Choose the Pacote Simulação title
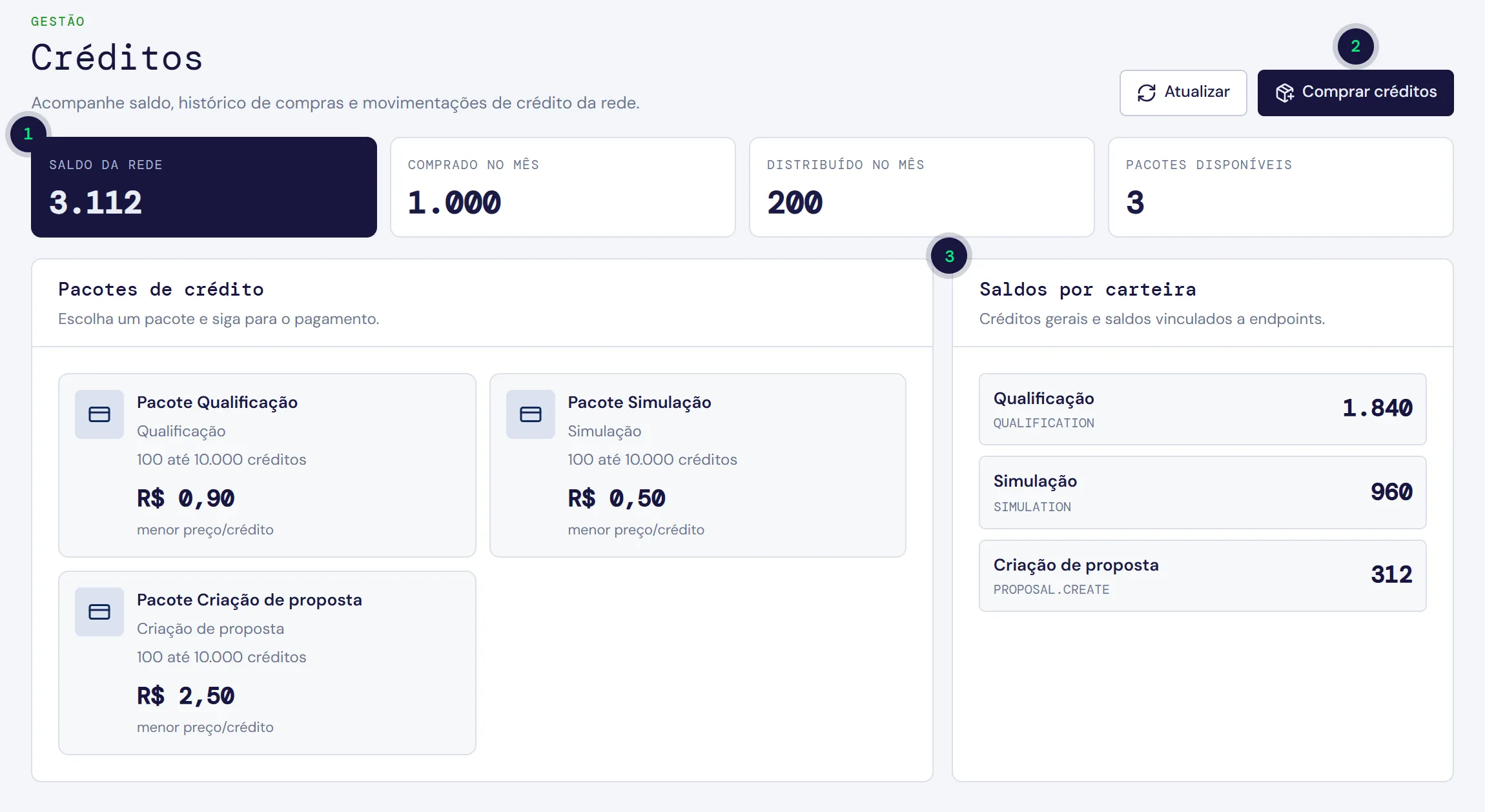The image size is (1485, 812). pyautogui.click(x=639, y=402)
